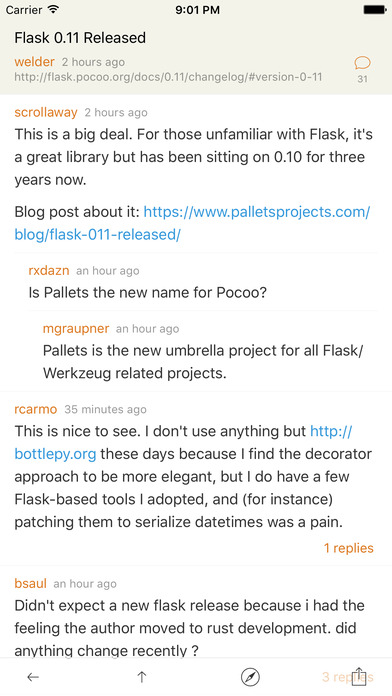Tap the battery icon in status bar
This screenshot has width=392, height=696.
coord(375,10)
